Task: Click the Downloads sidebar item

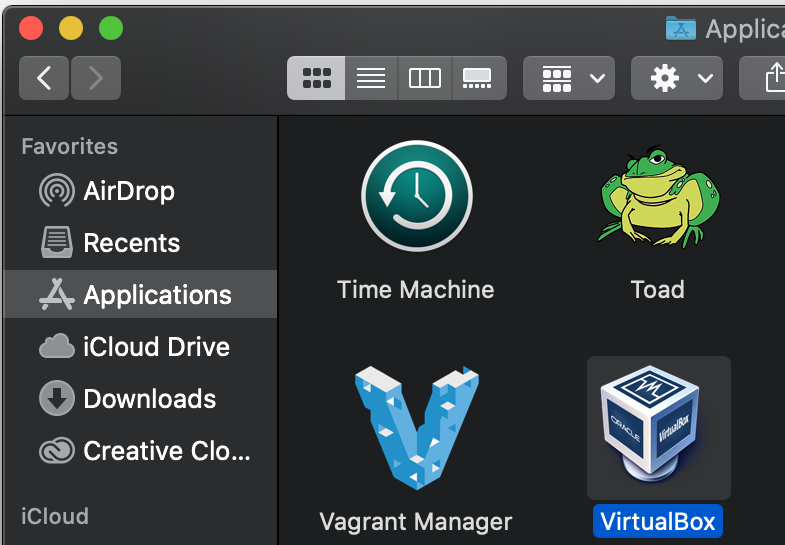Action: click(x=149, y=399)
